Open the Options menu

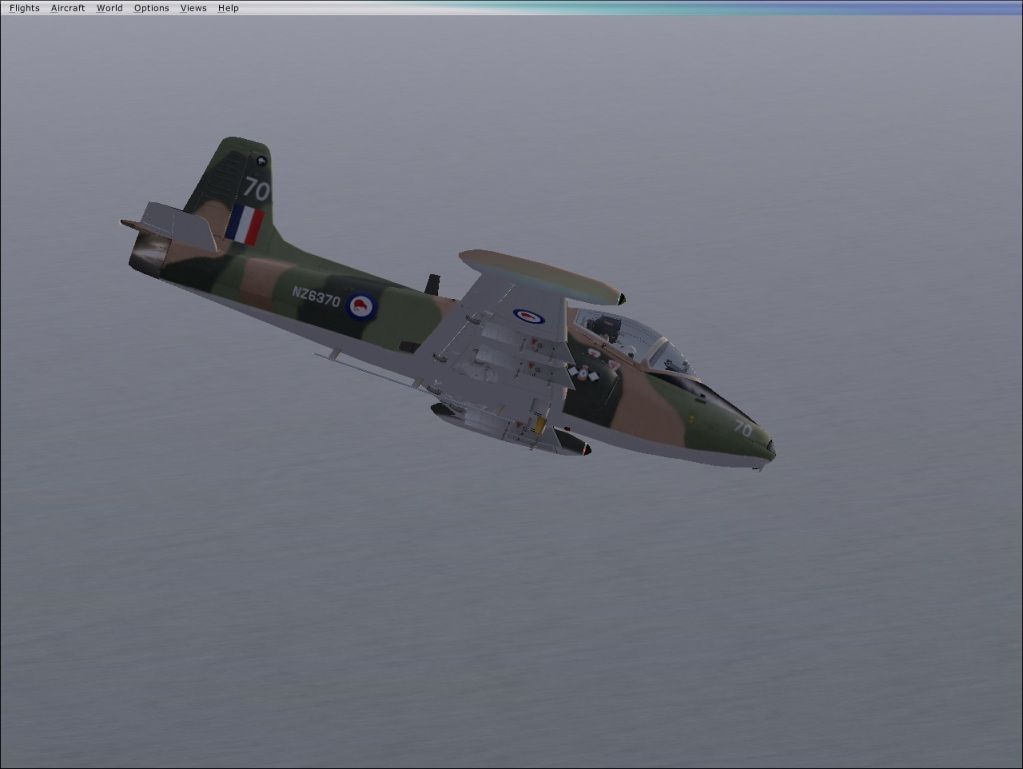pos(151,8)
